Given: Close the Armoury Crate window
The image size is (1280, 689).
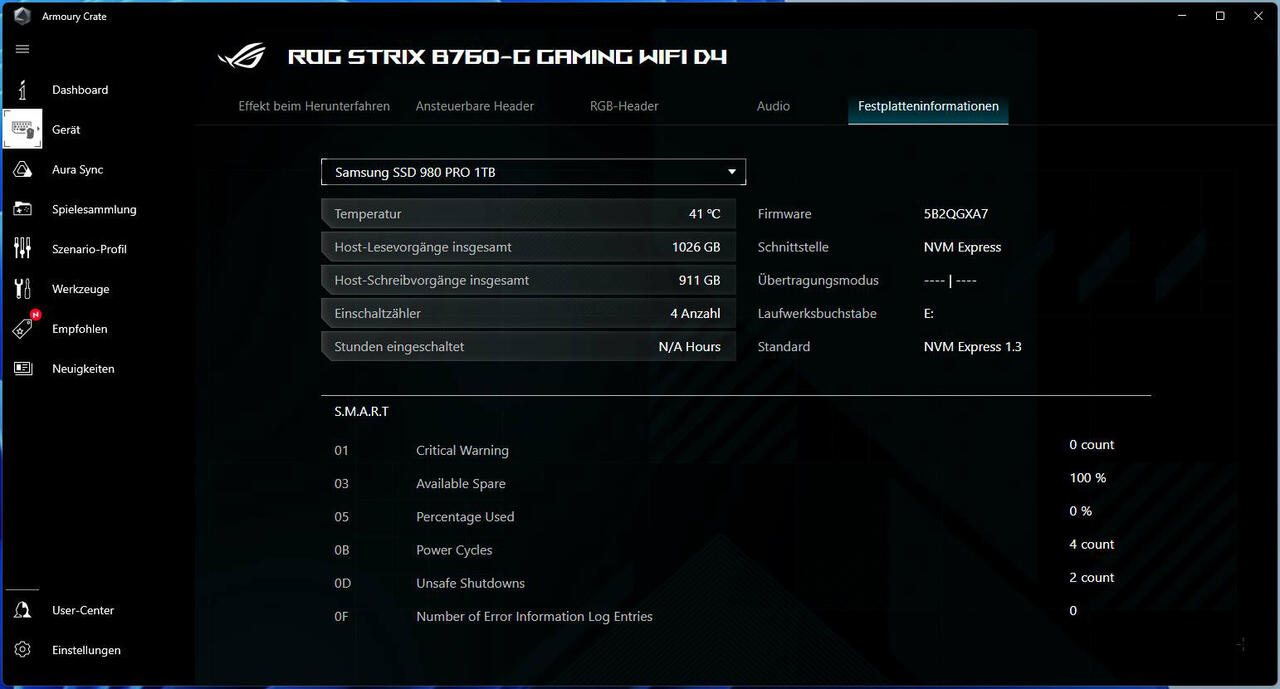Looking at the screenshot, I should [1258, 16].
